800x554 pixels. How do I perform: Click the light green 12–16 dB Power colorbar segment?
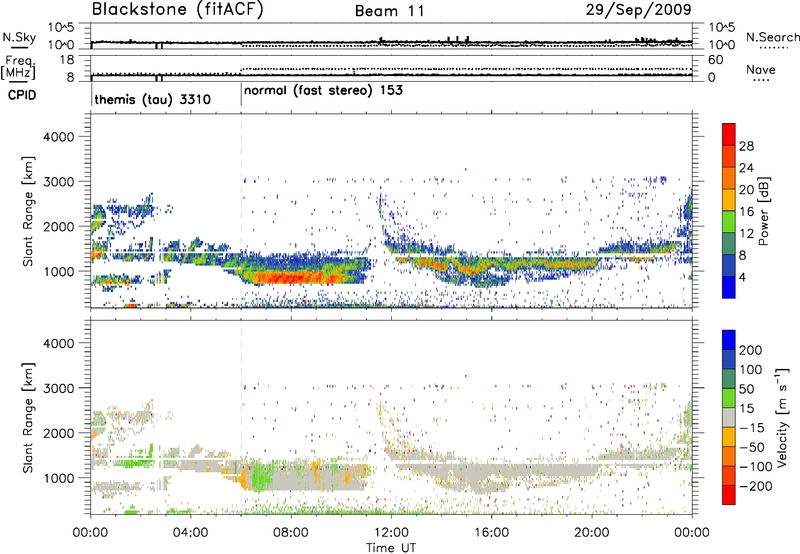[729, 222]
